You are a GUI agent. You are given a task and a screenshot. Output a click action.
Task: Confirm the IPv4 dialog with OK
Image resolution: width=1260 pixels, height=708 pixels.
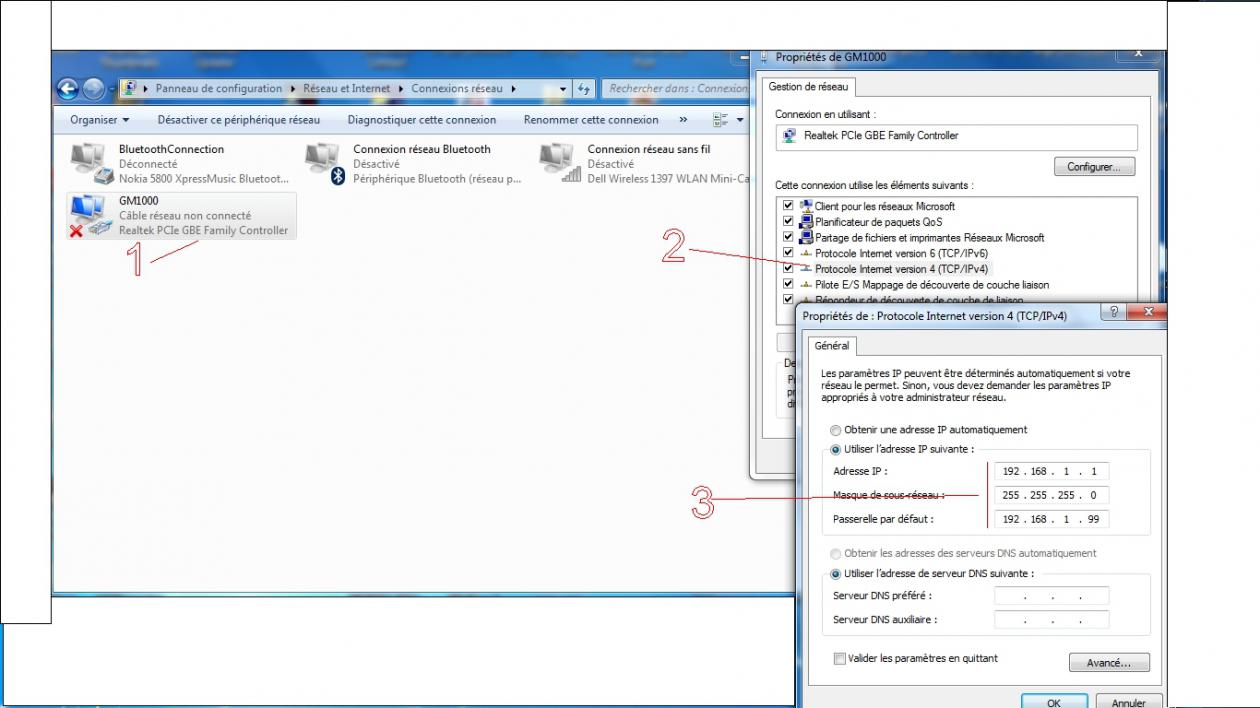click(x=1054, y=703)
